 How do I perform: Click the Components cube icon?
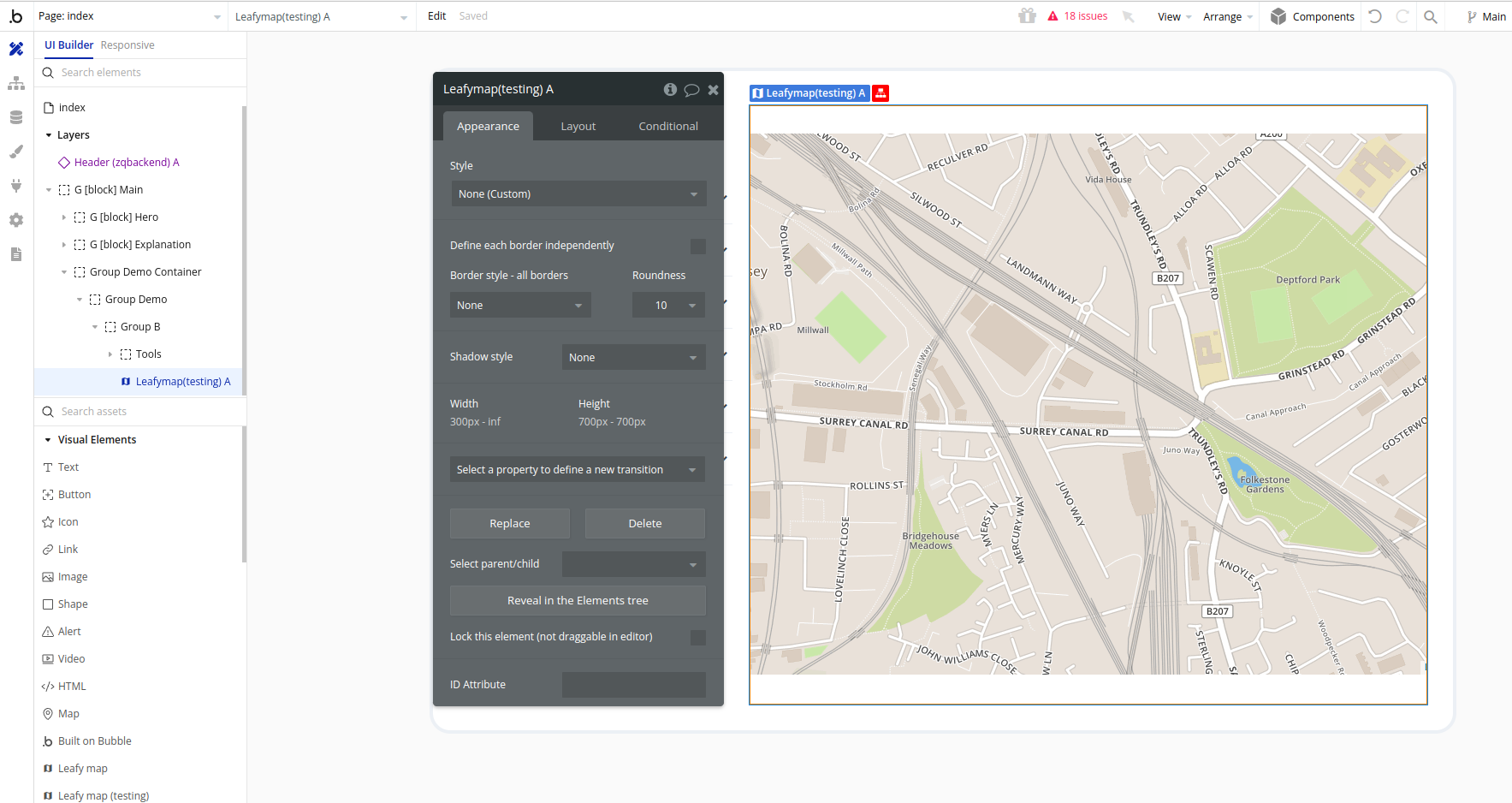click(x=1278, y=16)
